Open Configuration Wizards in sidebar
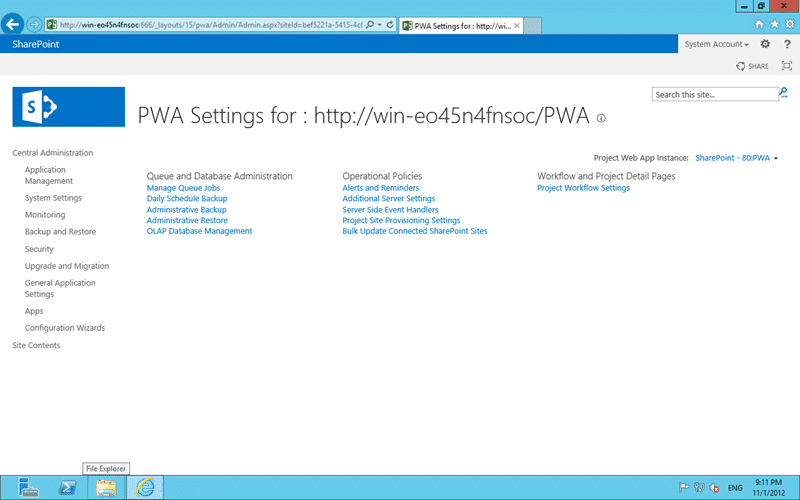The width and height of the screenshot is (800, 500). pyautogui.click(x=65, y=328)
